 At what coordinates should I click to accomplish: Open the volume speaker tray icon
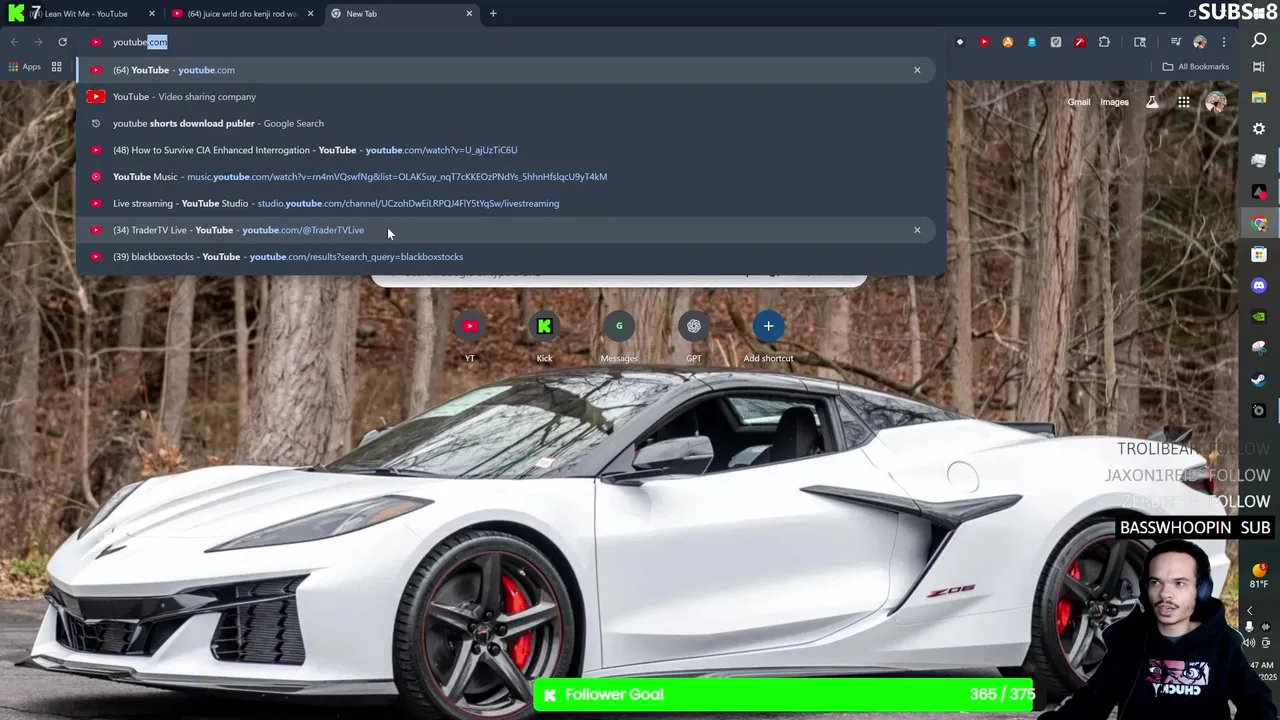(1249, 642)
